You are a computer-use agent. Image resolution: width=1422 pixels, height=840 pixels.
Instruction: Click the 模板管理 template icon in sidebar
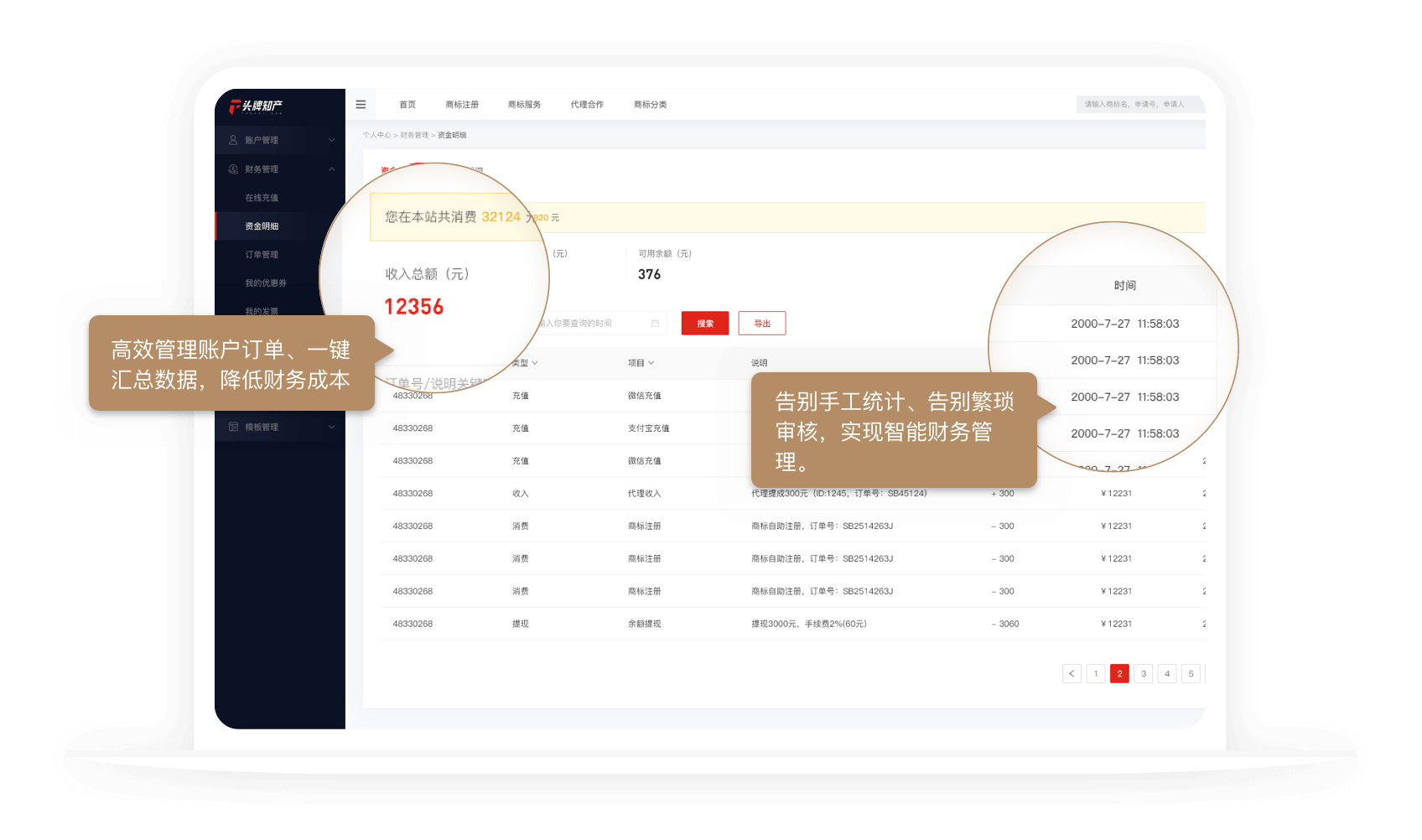tap(233, 426)
